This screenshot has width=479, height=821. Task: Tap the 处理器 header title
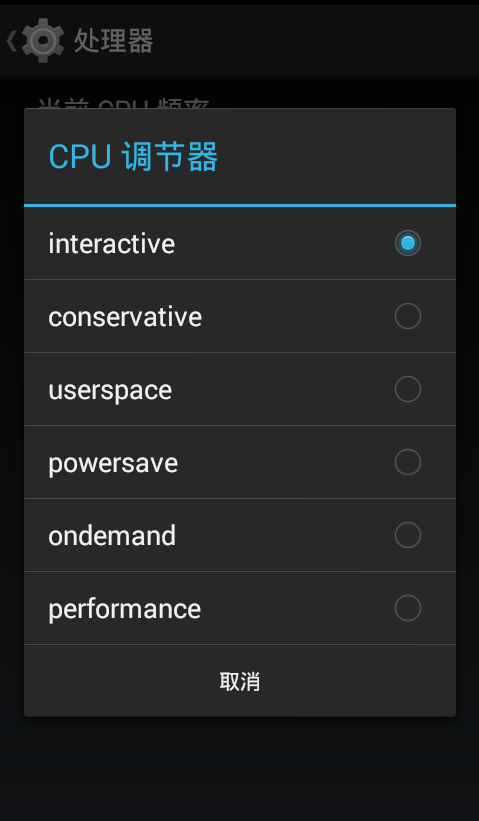tap(113, 41)
